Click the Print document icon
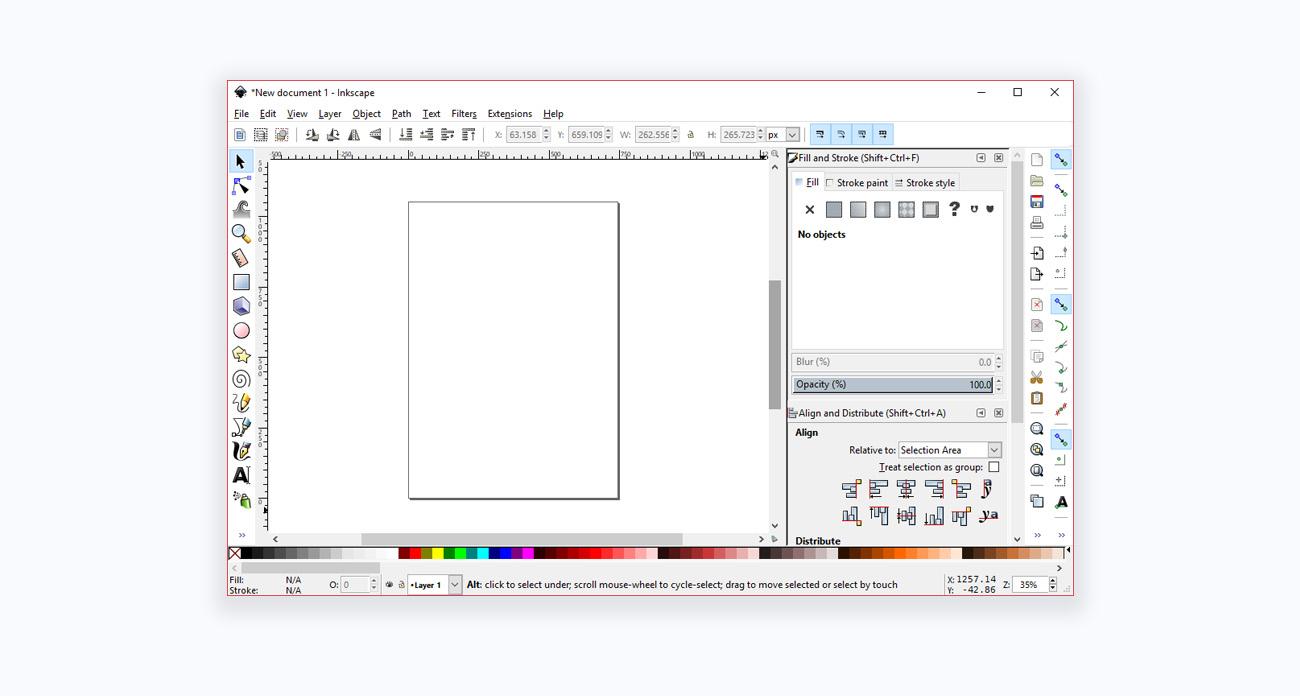 point(1037,223)
